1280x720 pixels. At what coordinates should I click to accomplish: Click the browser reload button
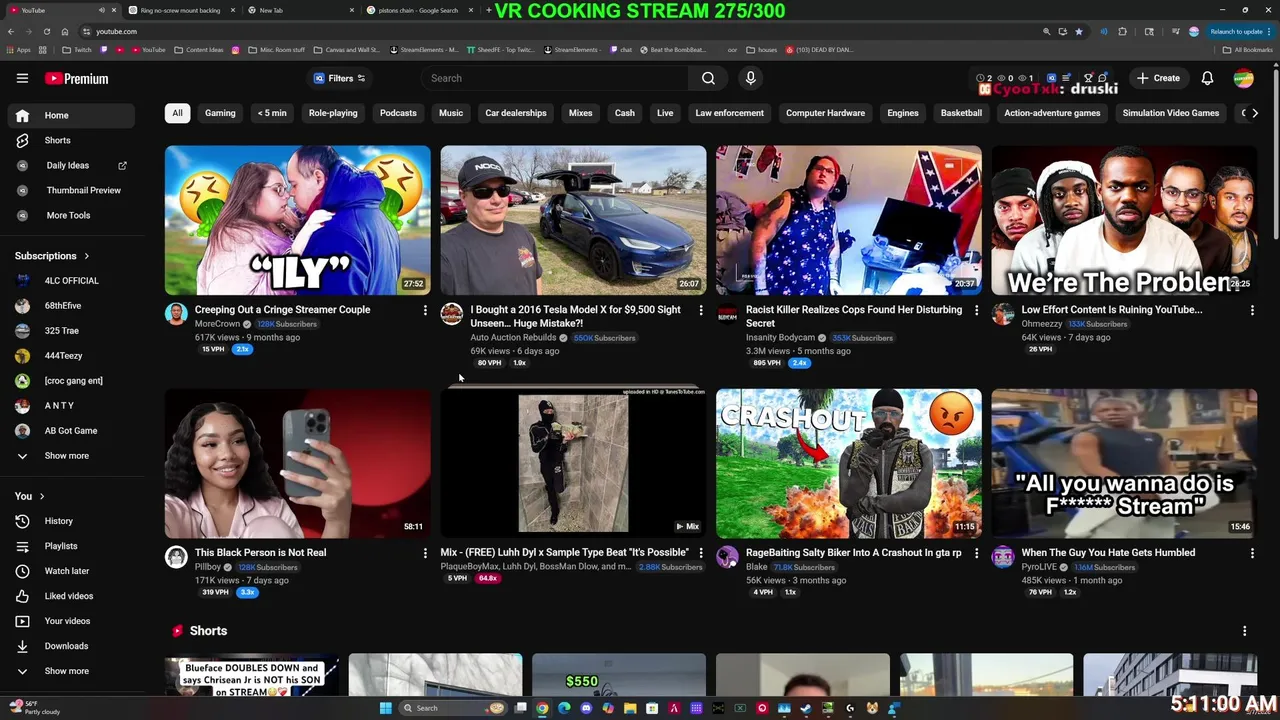tap(47, 31)
